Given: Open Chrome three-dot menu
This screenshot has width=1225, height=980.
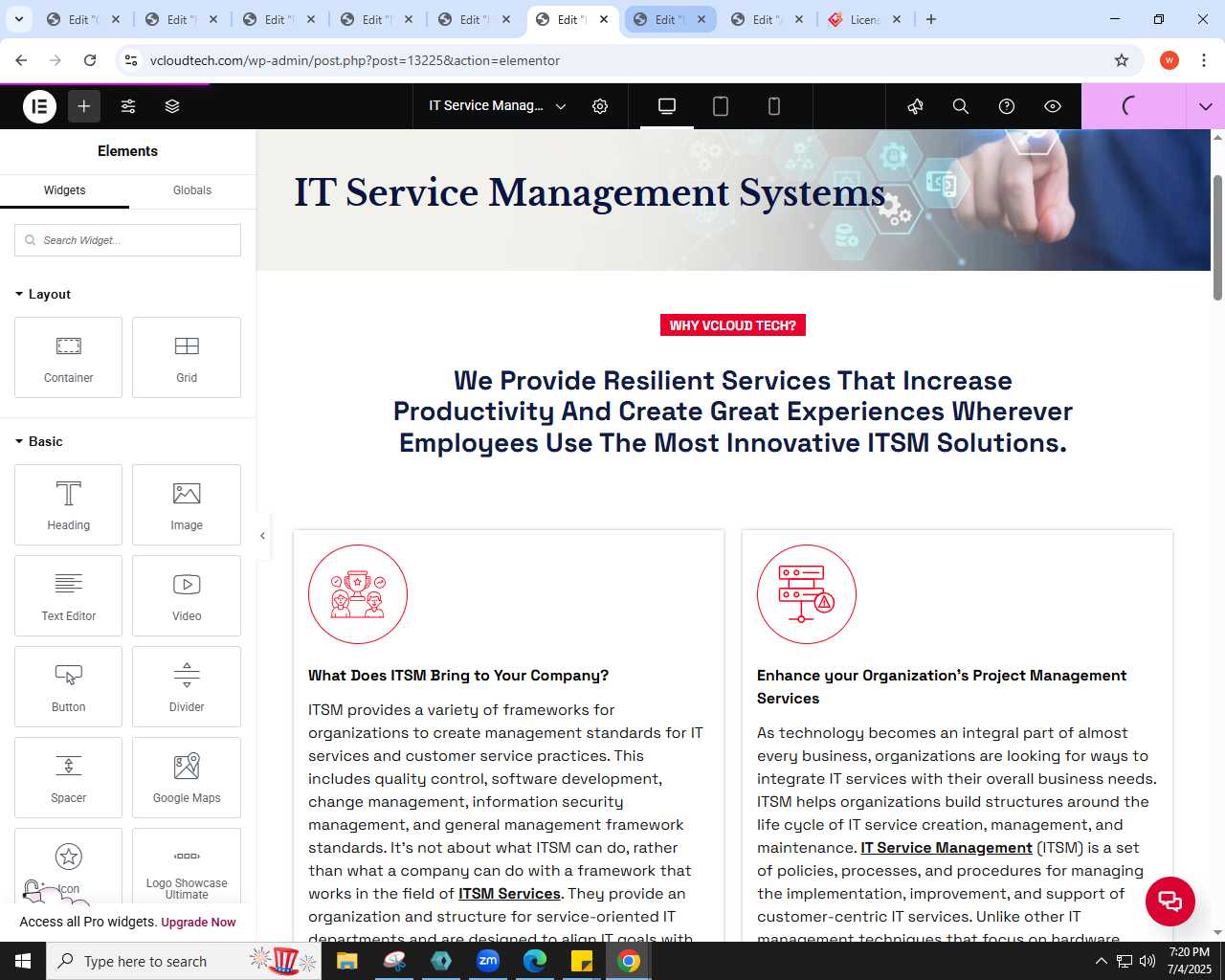Looking at the screenshot, I should [x=1204, y=60].
